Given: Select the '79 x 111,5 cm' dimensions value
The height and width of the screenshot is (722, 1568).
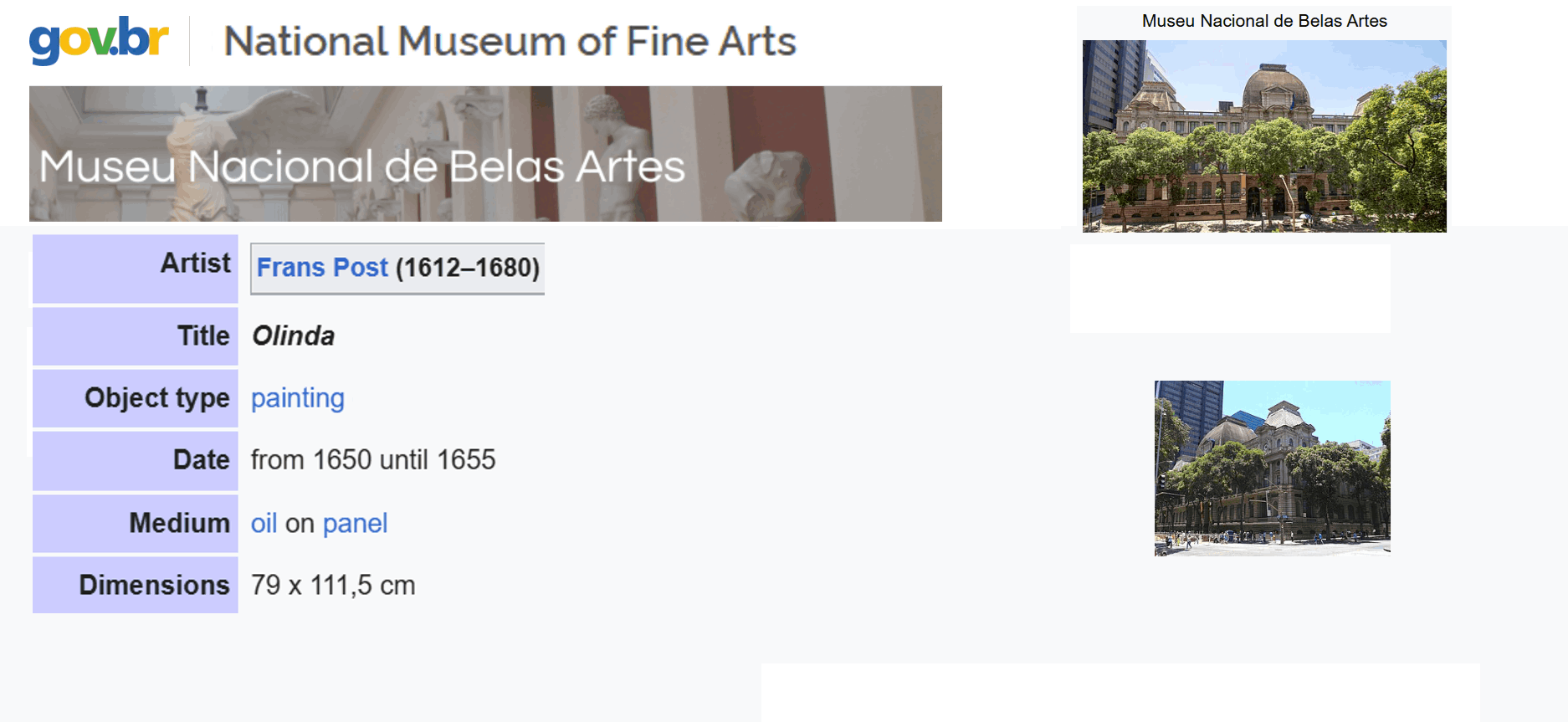Looking at the screenshot, I should [x=333, y=586].
